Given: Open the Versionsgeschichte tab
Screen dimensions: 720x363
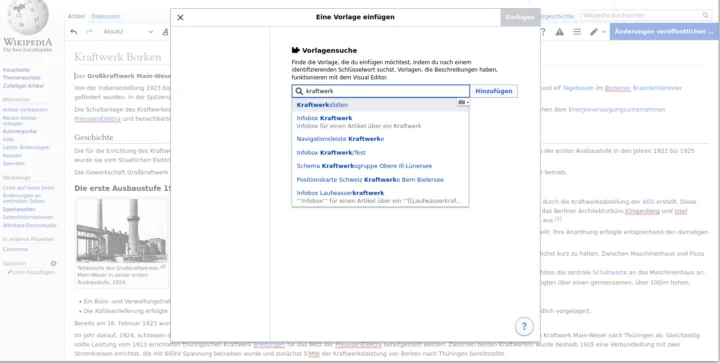Looking at the screenshot, I should [557, 16].
